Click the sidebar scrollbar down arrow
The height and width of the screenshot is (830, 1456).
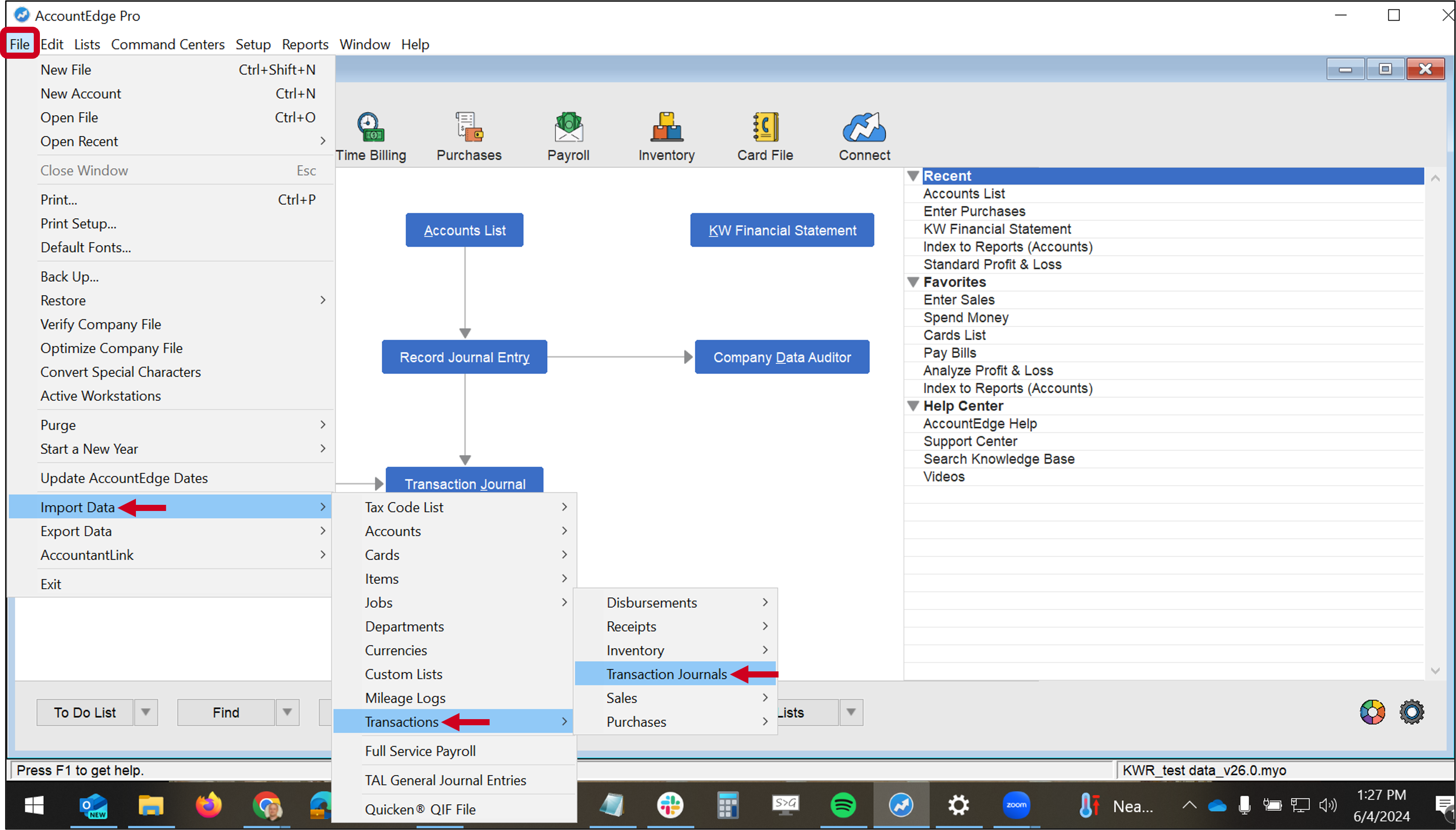(1435, 671)
